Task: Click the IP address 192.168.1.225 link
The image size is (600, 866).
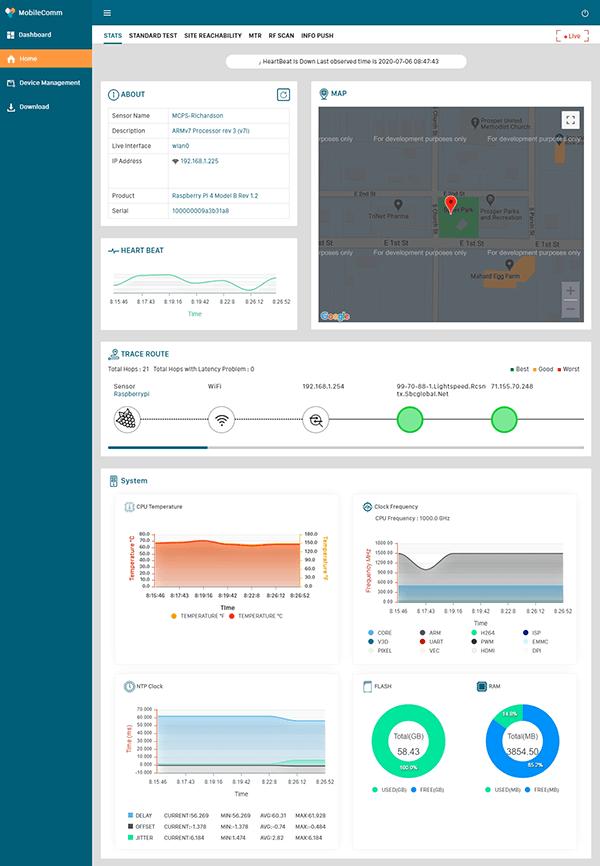Action: pos(199,161)
